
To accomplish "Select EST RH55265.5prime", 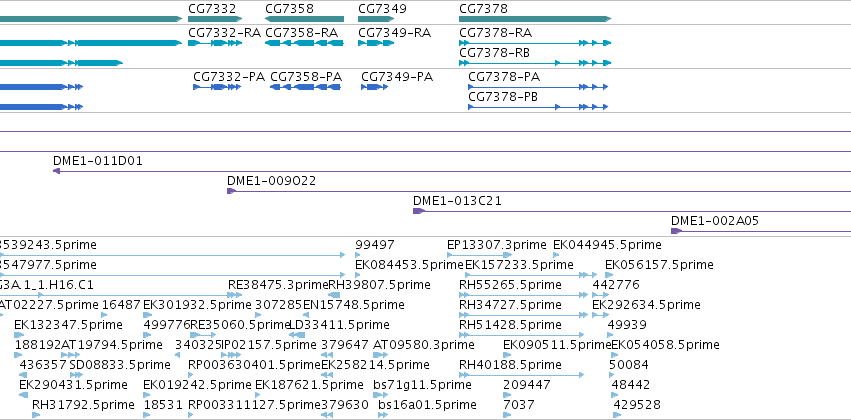I will point(510,285).
